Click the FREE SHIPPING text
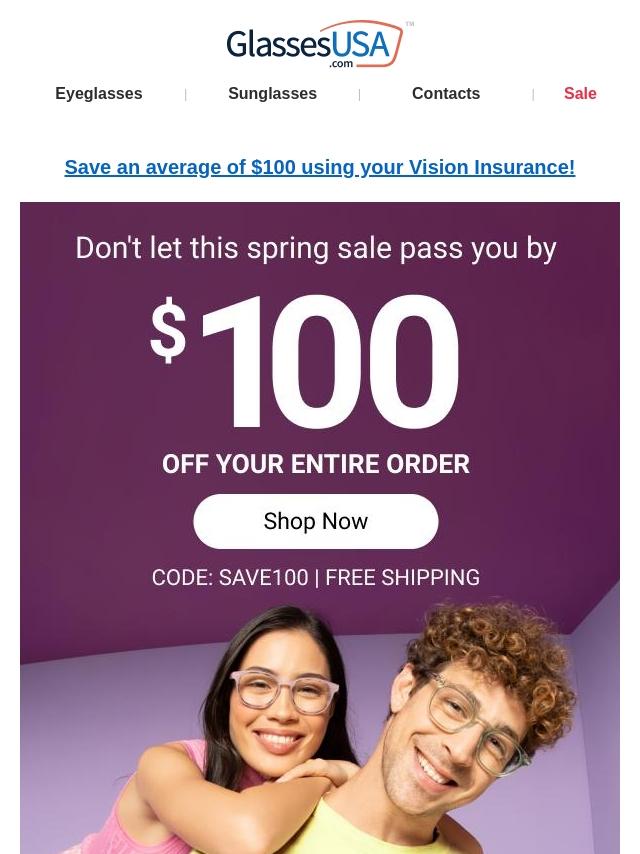640x854 pixels. tap(403, 577)
